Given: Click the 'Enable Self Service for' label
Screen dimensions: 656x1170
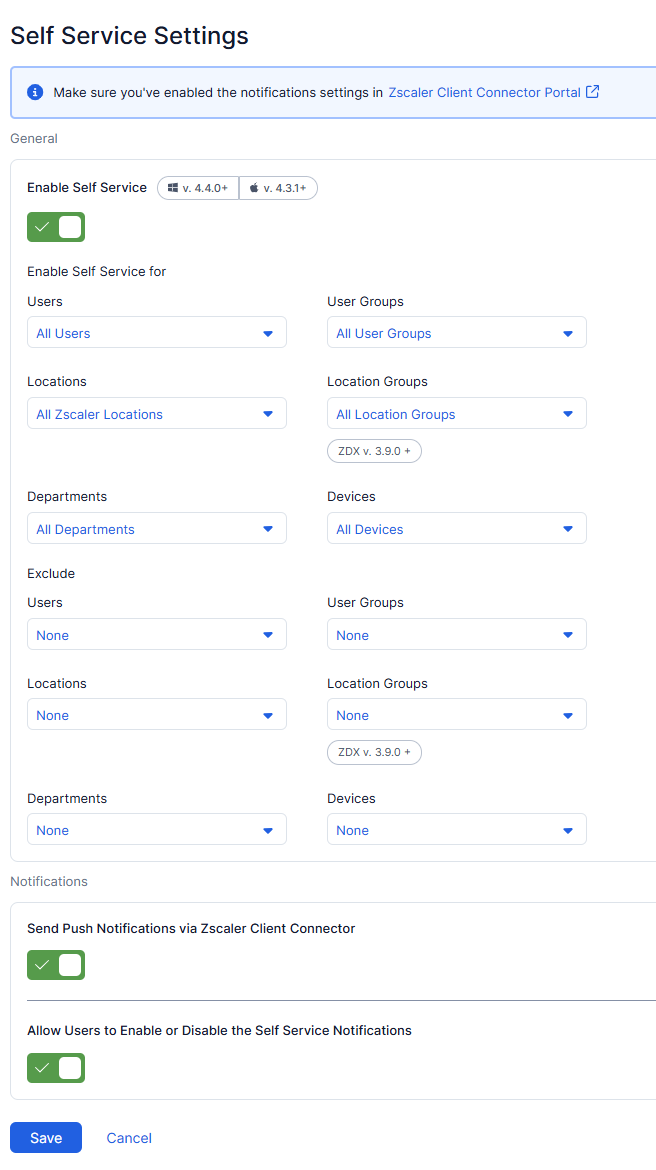Looking at the screenshot, I should (x=96, y=271).
